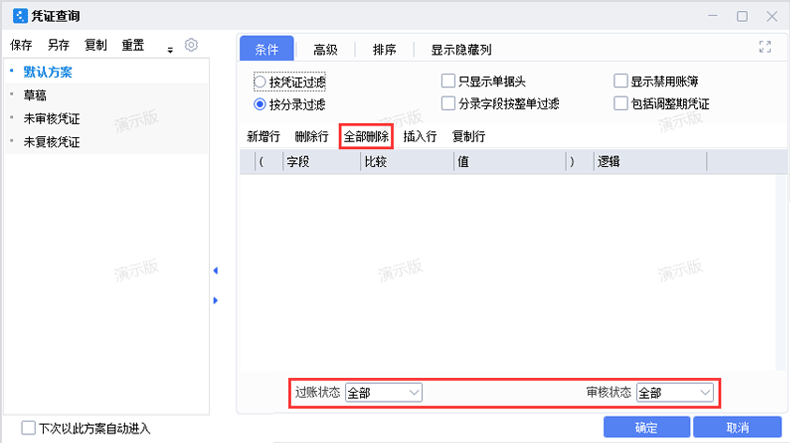
Task: Toggle the 包括调整期凭证 checkbox
Action: 621,103
